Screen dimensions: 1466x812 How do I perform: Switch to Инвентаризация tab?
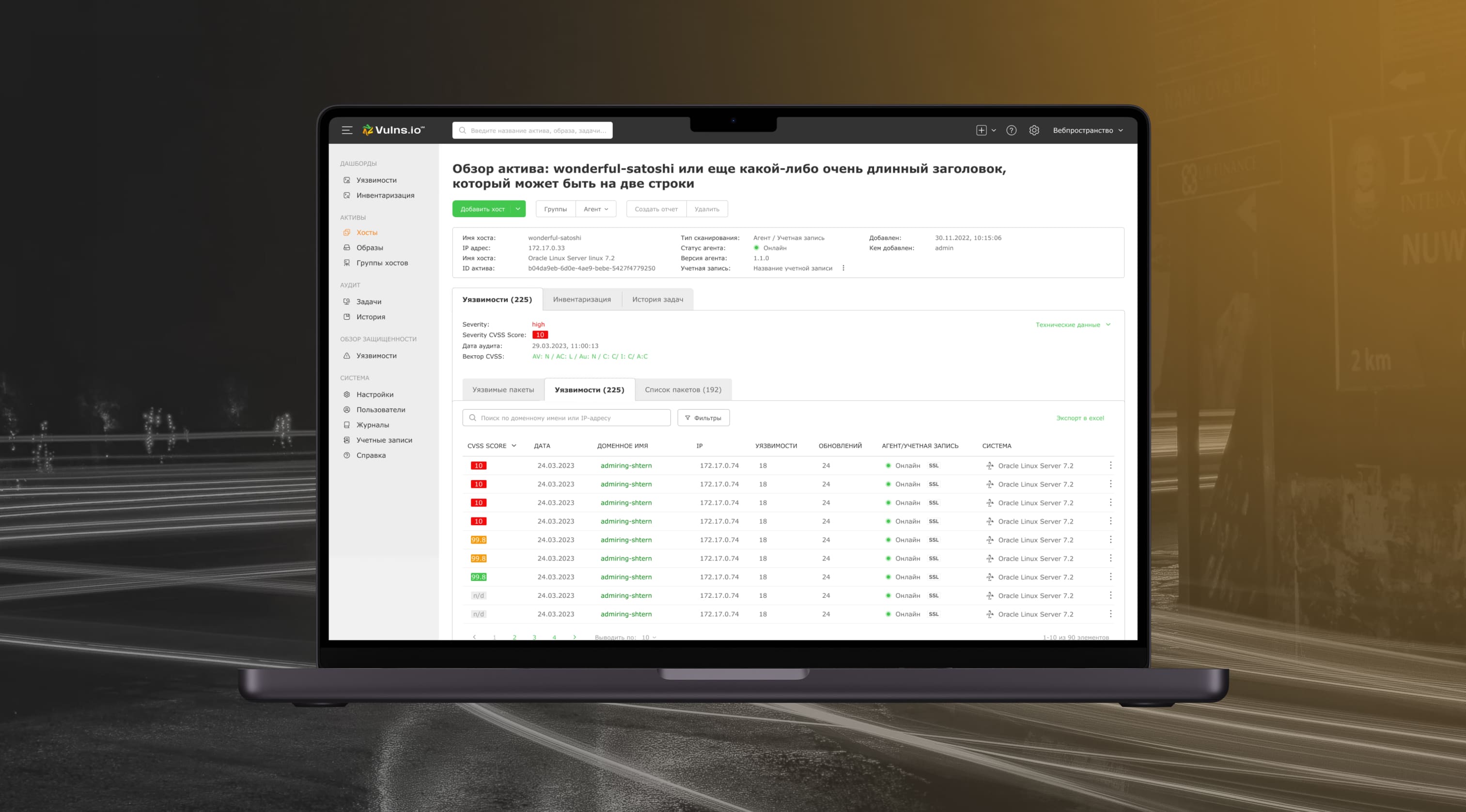(x=582, y=299)
